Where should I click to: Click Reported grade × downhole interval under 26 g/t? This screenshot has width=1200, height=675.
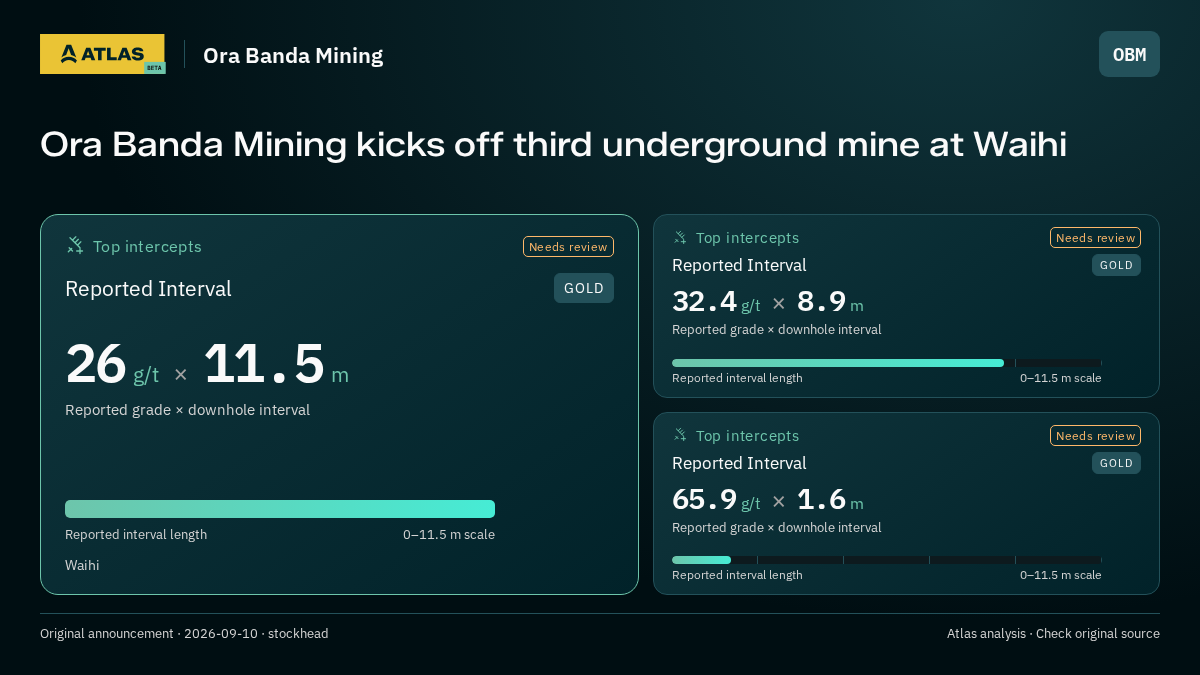pyautogui.click(x=187, y=410)
